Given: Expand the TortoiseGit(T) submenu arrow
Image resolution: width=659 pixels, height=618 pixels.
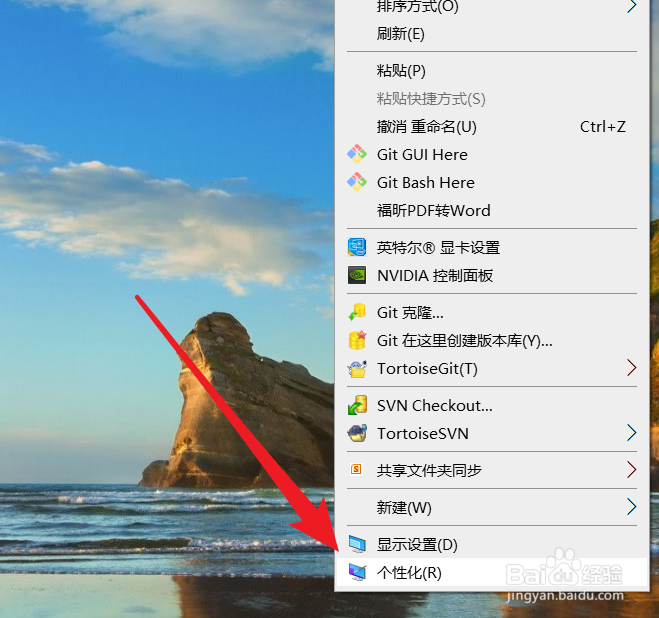Looking at the screenshot, I should (631, 368).
